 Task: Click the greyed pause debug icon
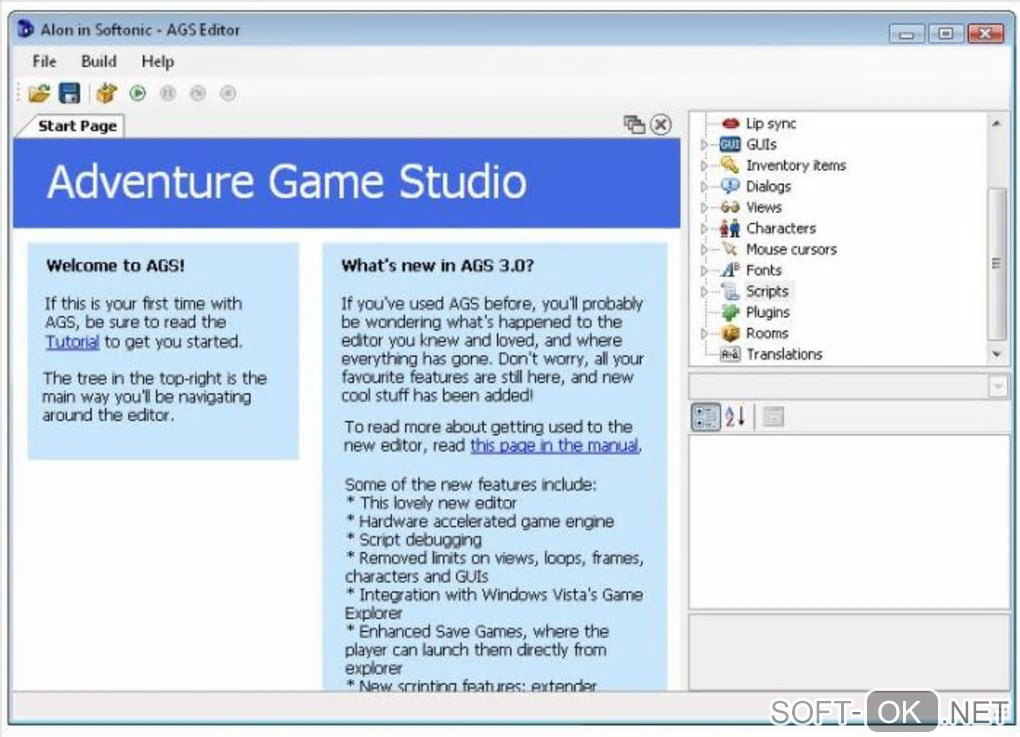point(168,94)
